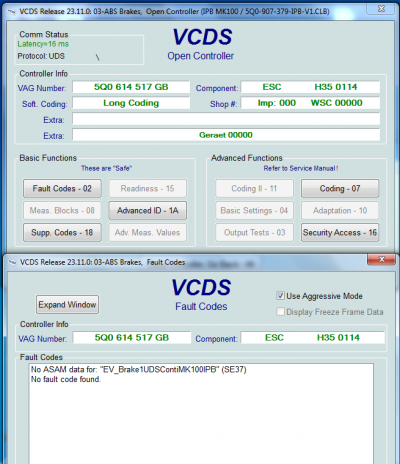
Task: Click Output Tests - 03 button
Action: tap(254, 232)
